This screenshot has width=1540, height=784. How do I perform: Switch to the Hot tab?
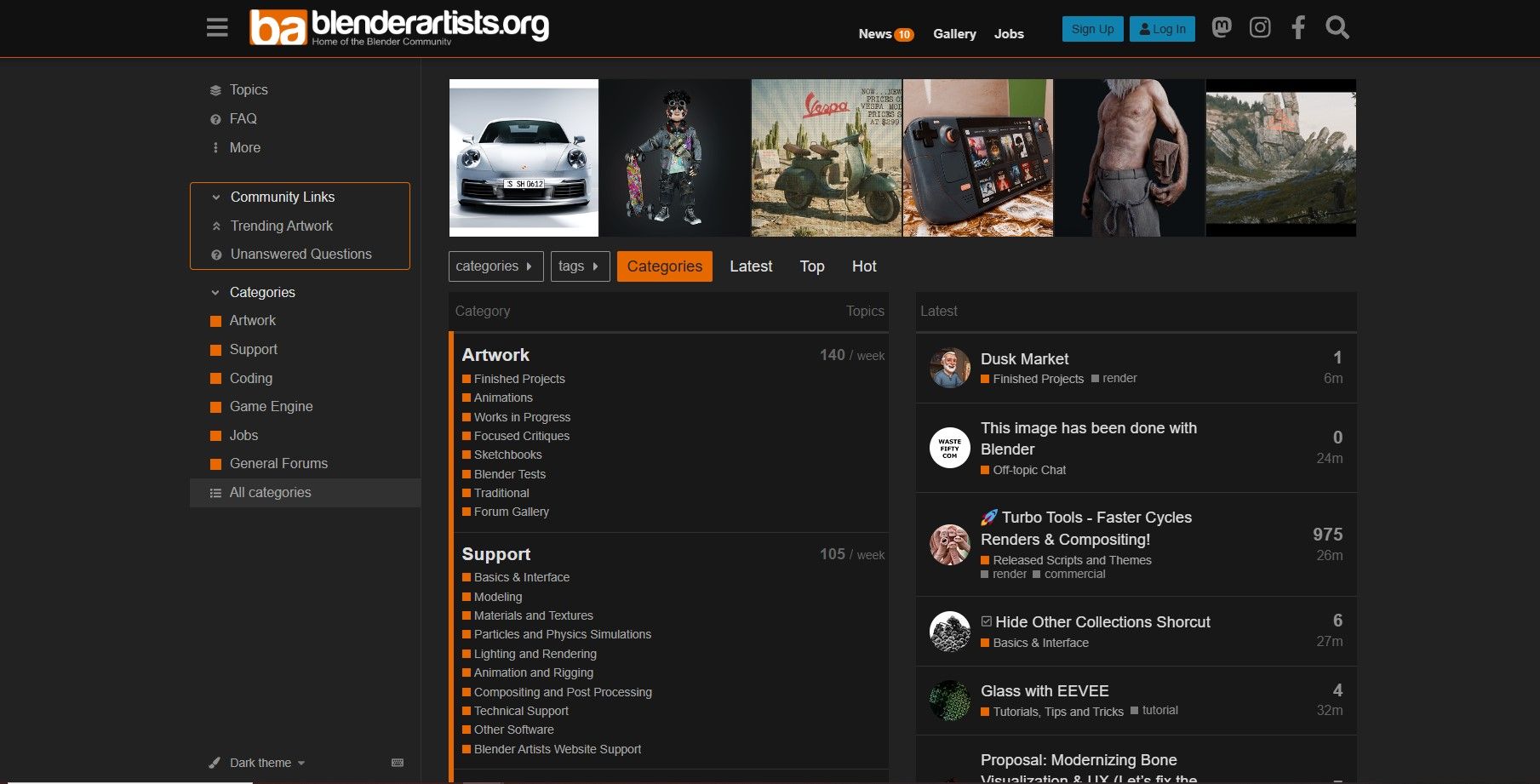click(863, 266)
